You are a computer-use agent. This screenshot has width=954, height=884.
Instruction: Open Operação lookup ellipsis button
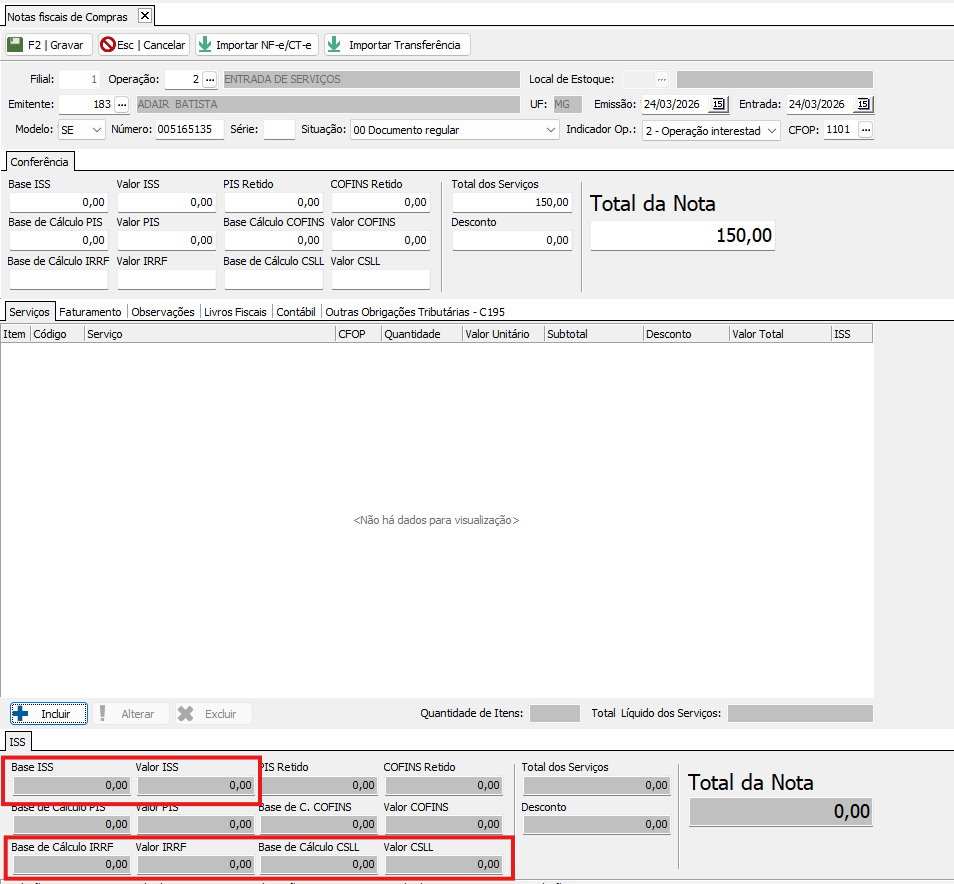pos(209,79)
